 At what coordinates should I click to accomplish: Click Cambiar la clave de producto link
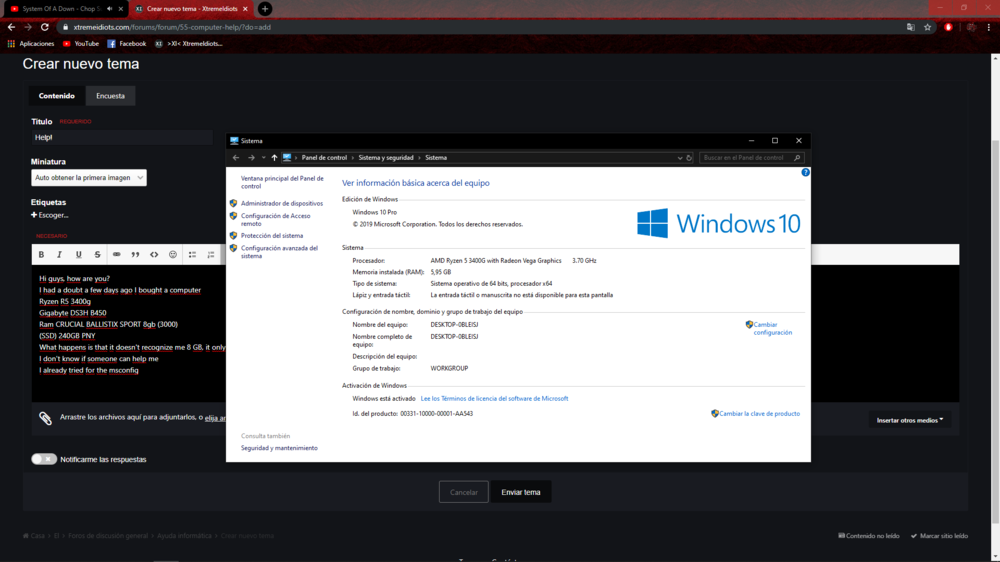pyautogui.click(x=759, y=413)
